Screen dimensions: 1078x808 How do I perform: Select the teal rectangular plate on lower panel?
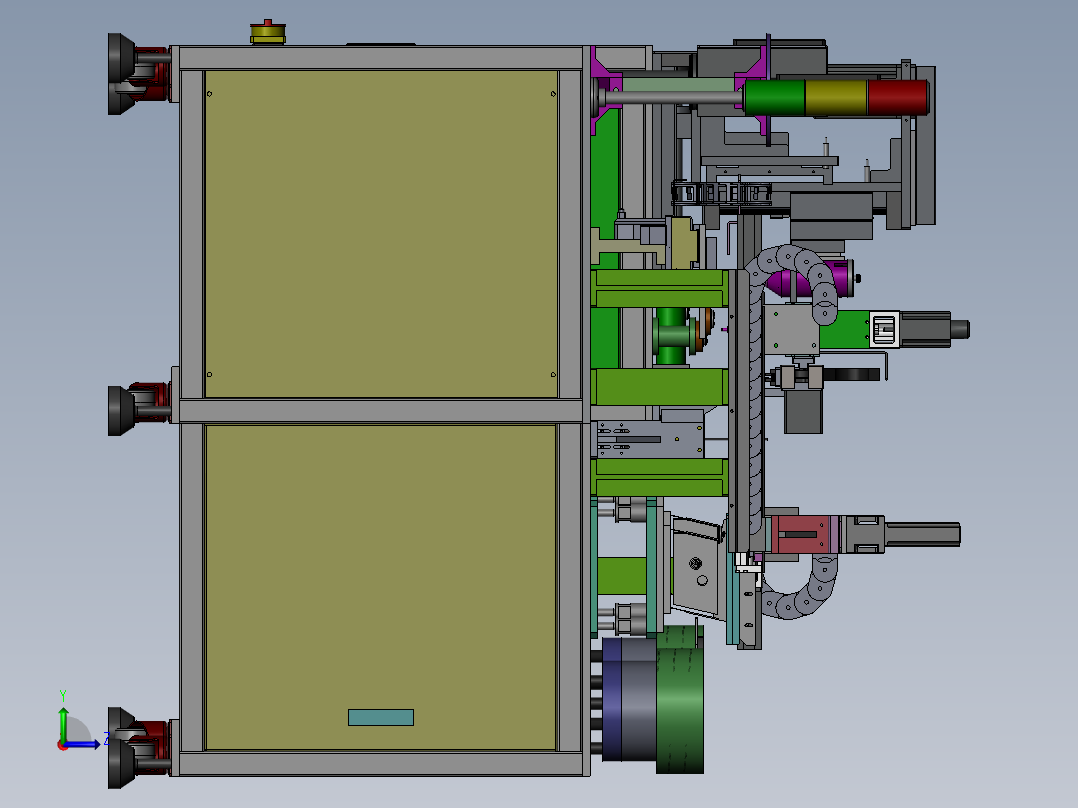point(381,717)
